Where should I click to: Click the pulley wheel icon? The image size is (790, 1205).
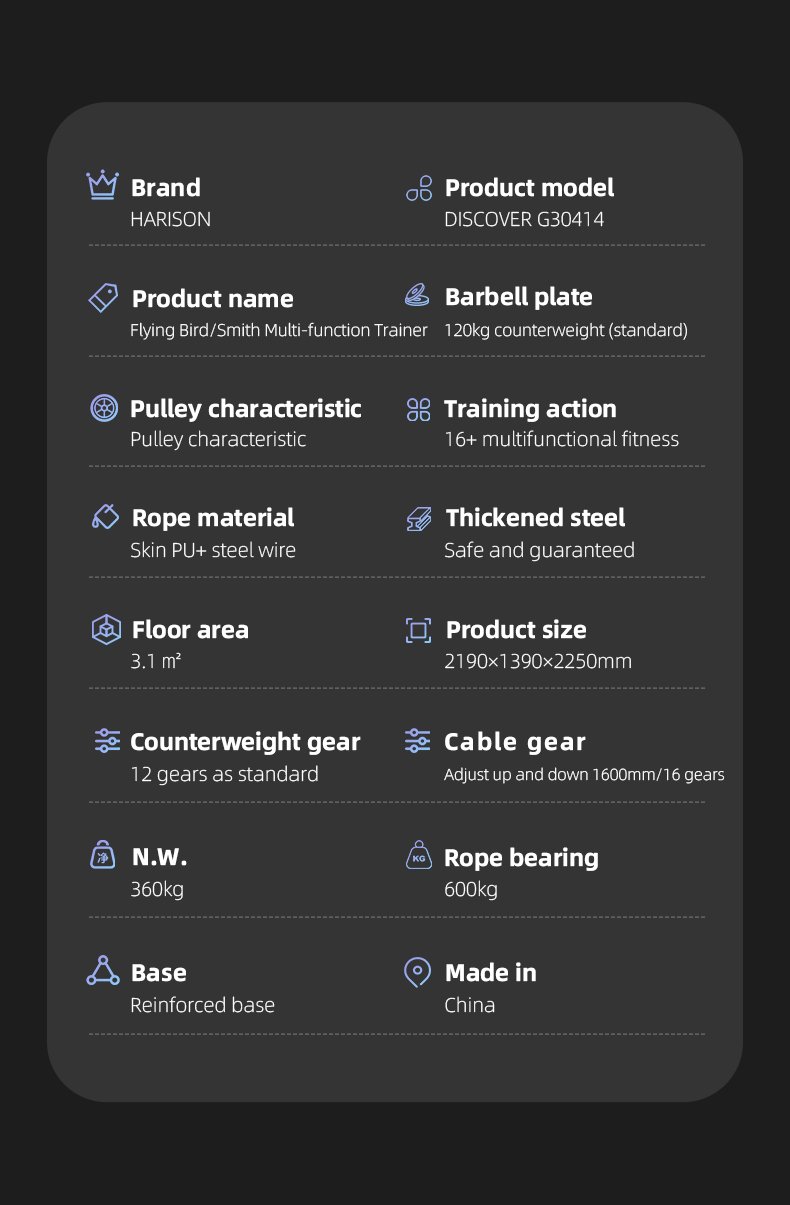104,408
